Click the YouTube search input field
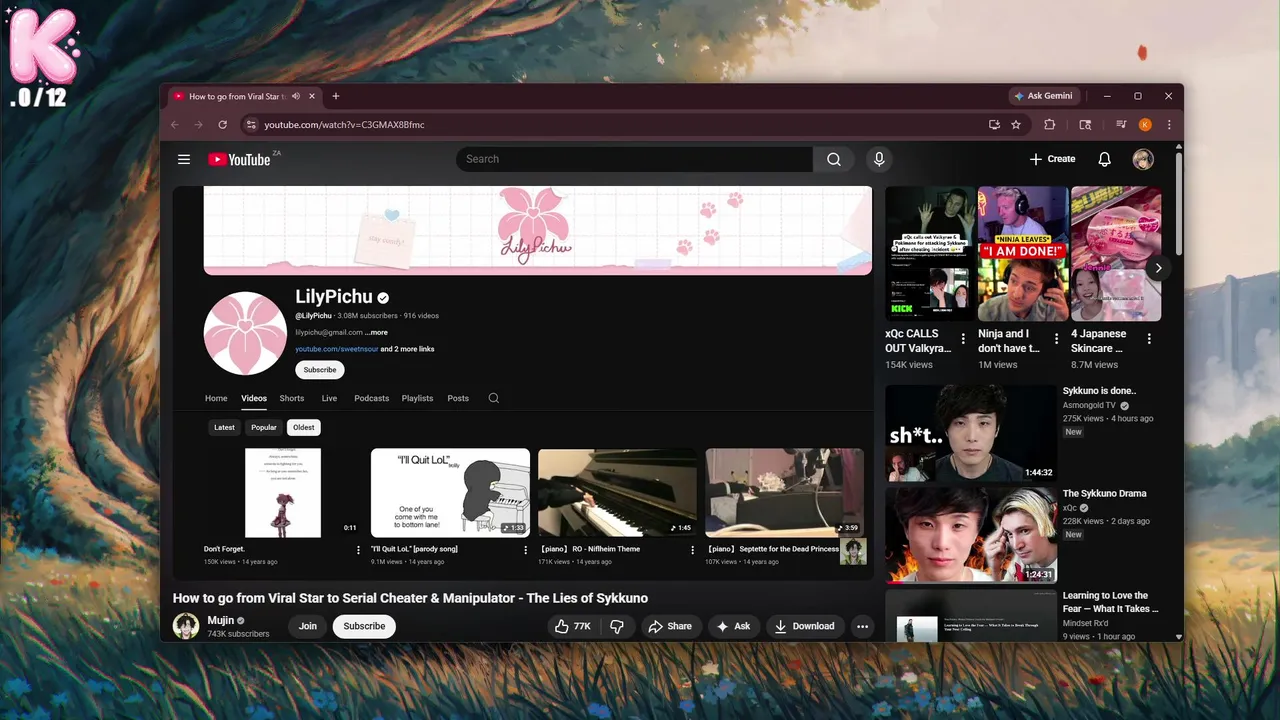 635,159
